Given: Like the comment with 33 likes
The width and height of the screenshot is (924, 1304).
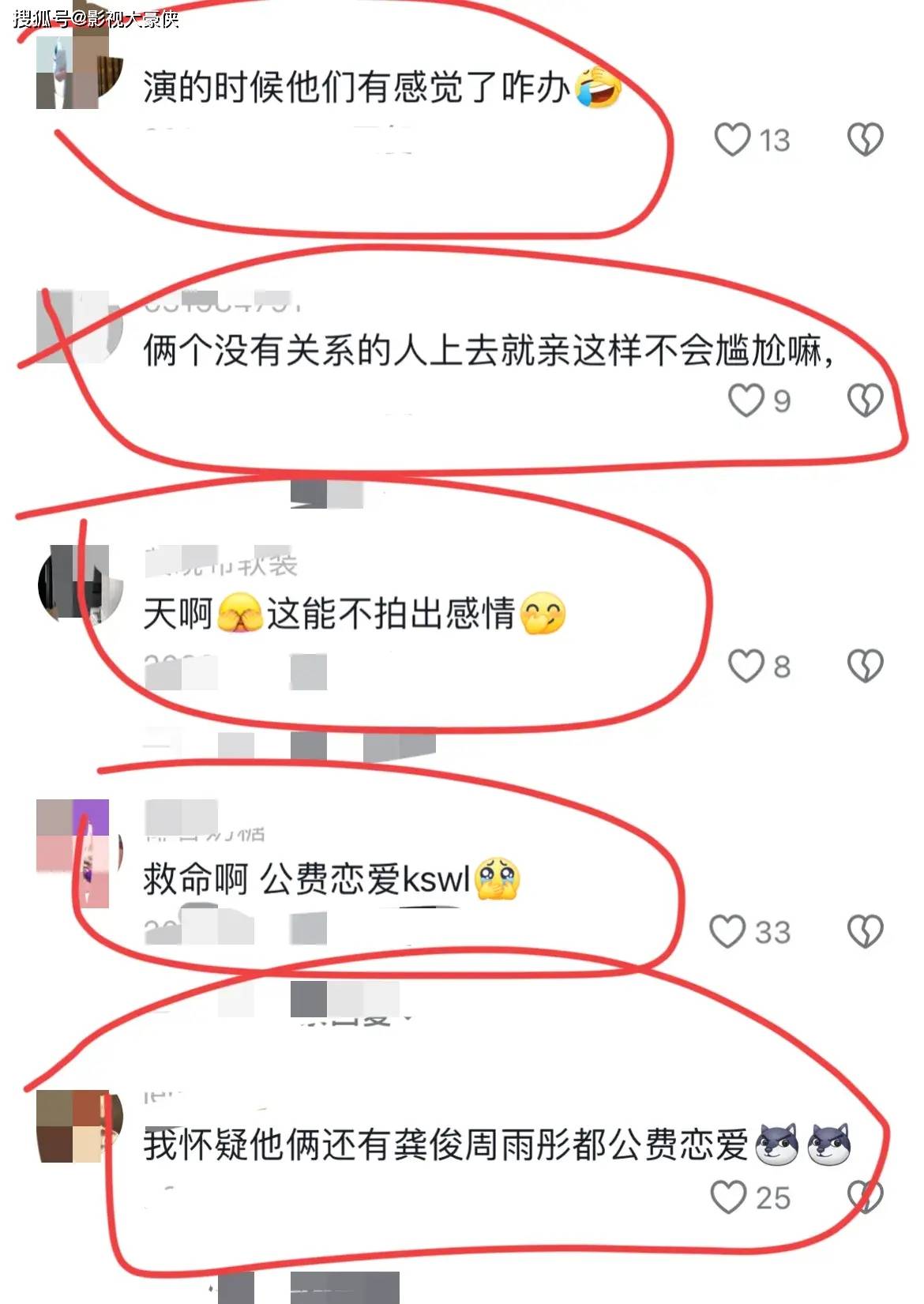Looking at the screenshot, I should click(727, 931).
